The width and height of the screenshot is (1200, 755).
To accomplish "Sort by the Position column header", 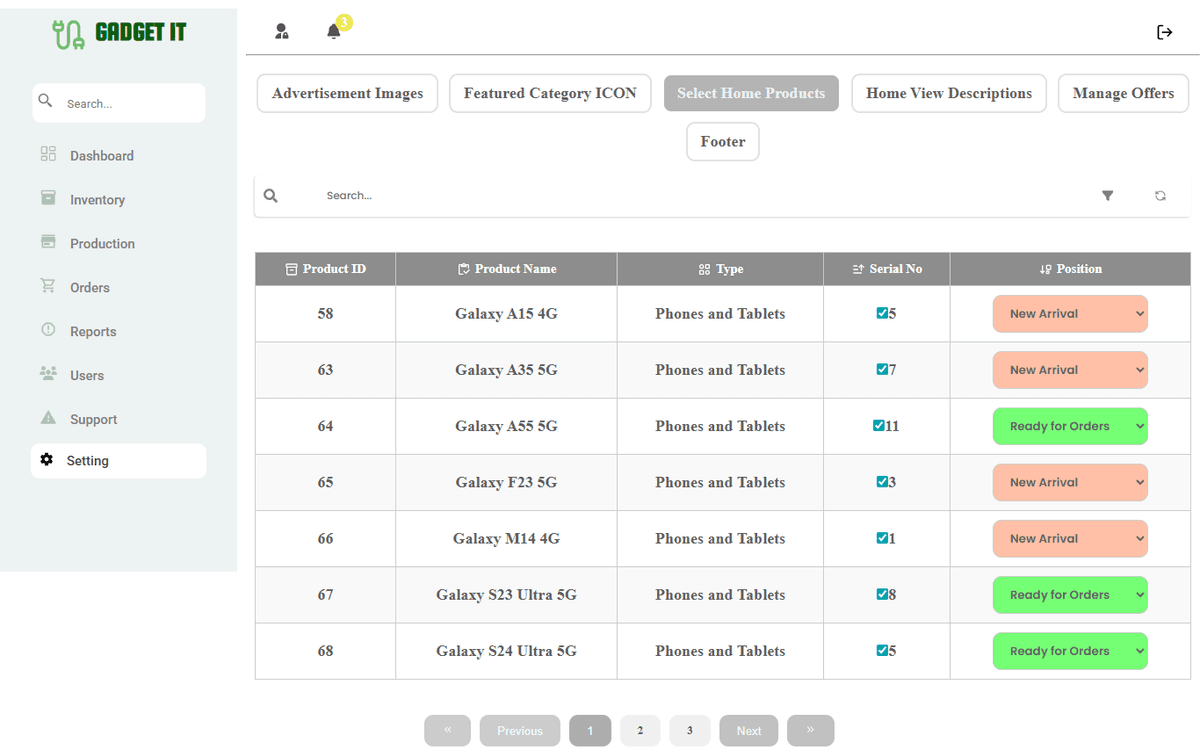I will [x=1070, y=268].
